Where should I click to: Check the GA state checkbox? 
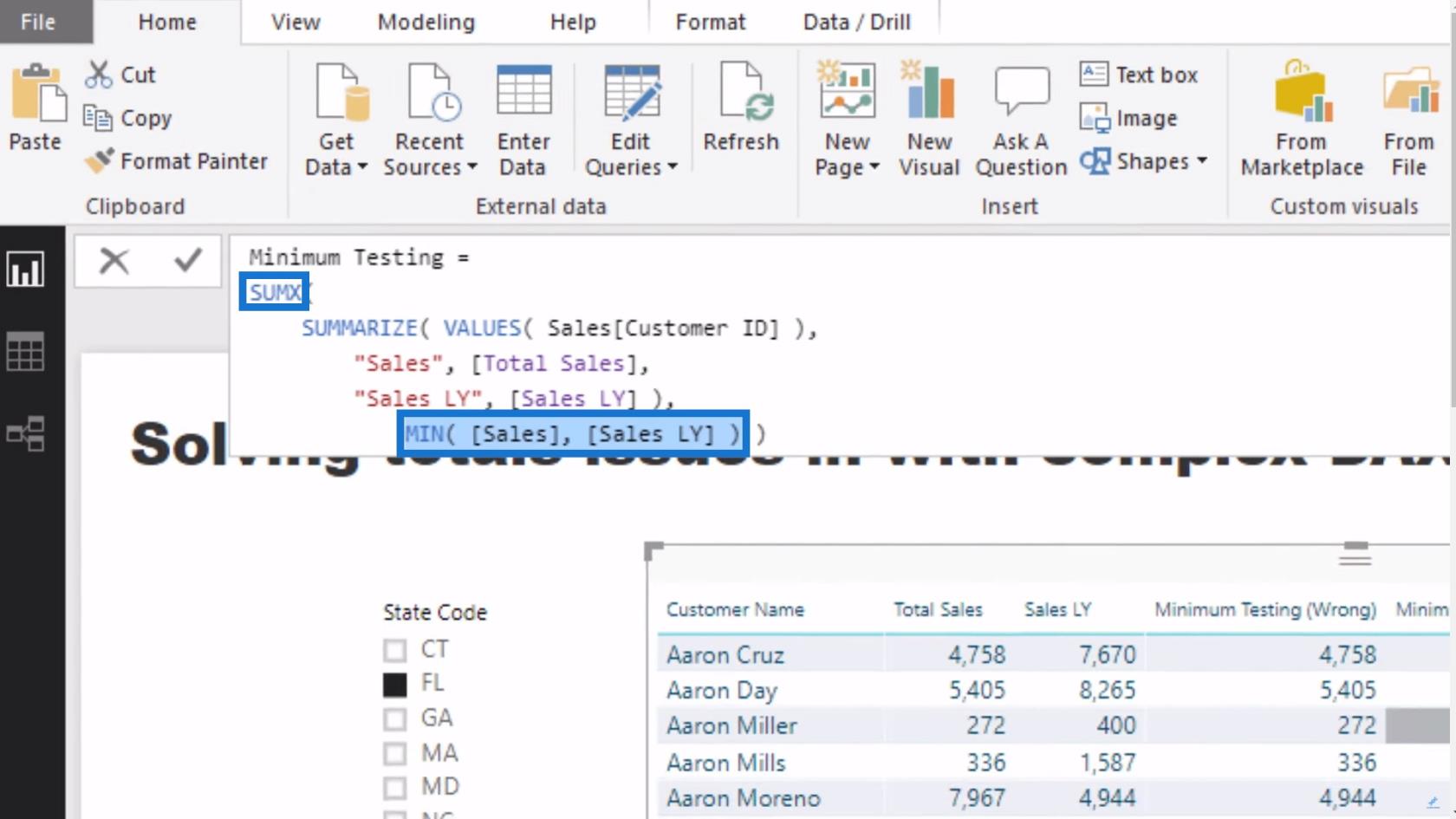395,718
